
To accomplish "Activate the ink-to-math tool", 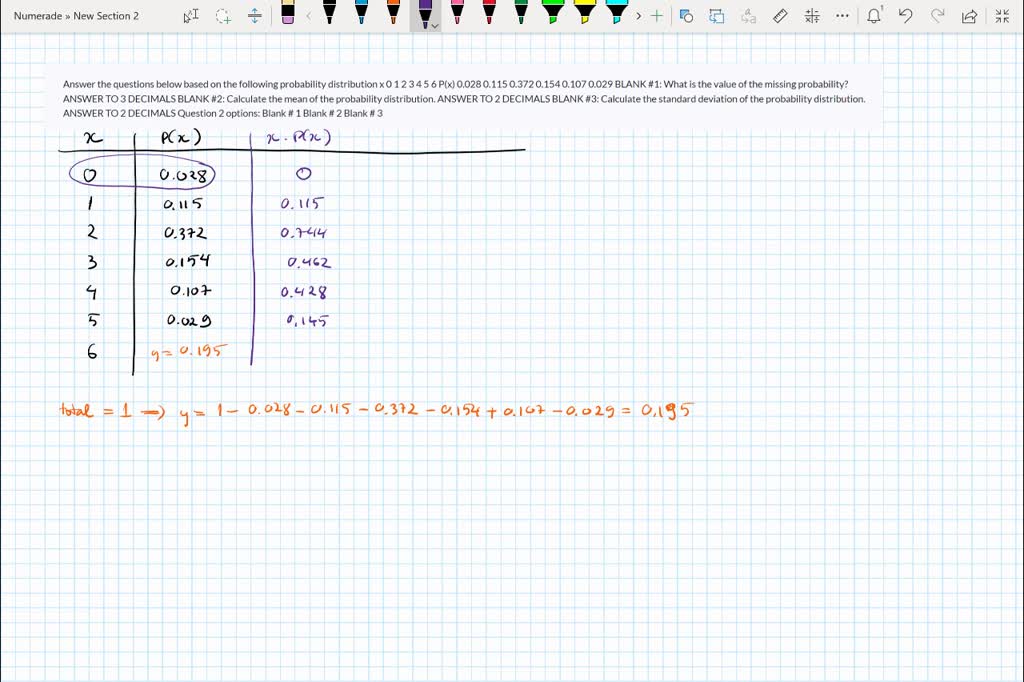I will click(812, 15).
